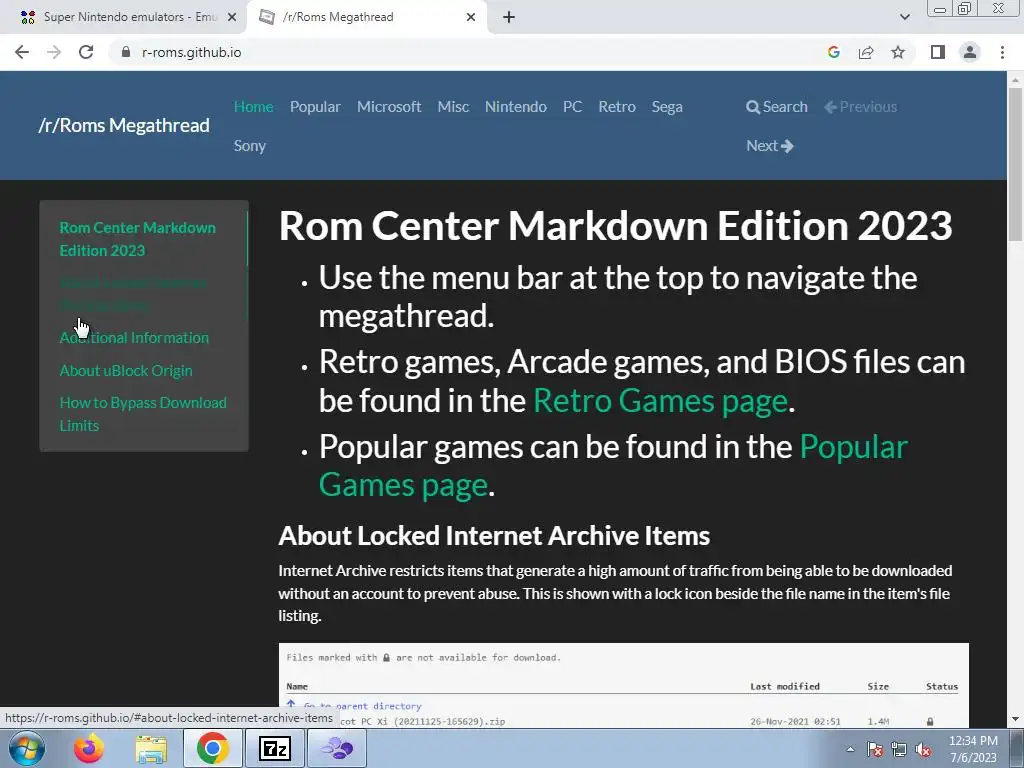Reload the page

(x=86, y=52)
